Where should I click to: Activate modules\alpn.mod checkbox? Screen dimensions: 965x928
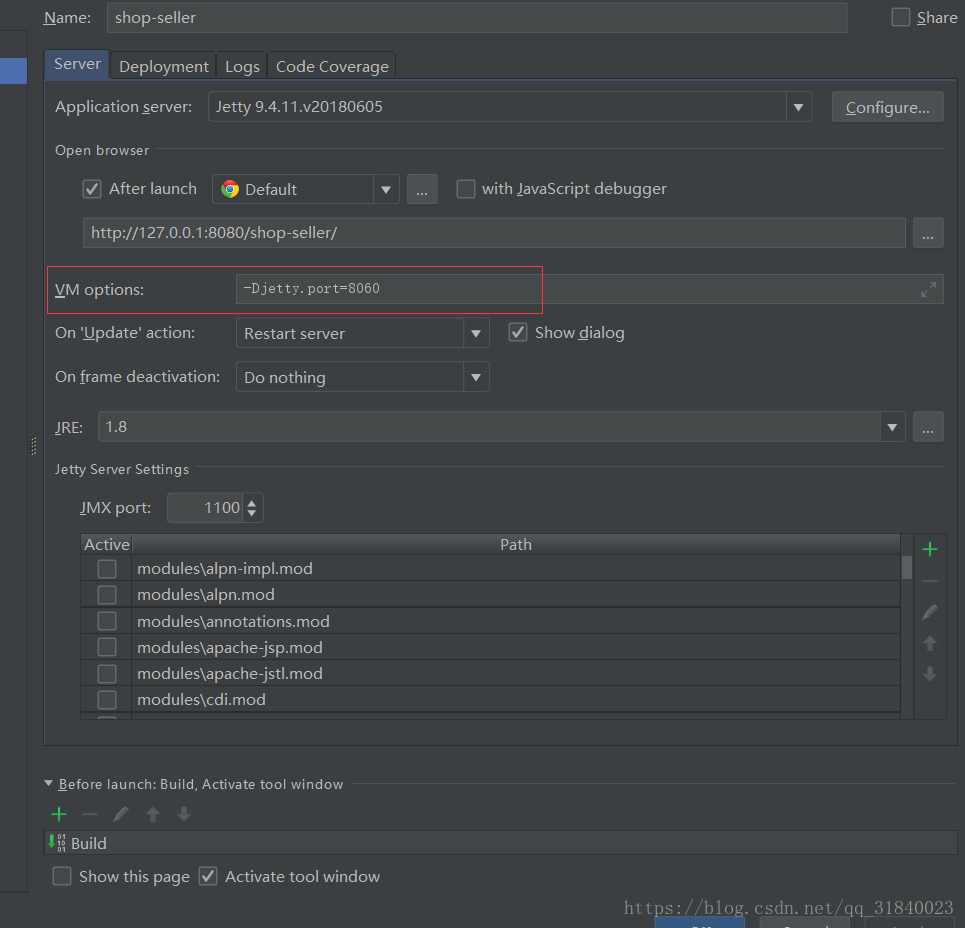coord(107,594)
